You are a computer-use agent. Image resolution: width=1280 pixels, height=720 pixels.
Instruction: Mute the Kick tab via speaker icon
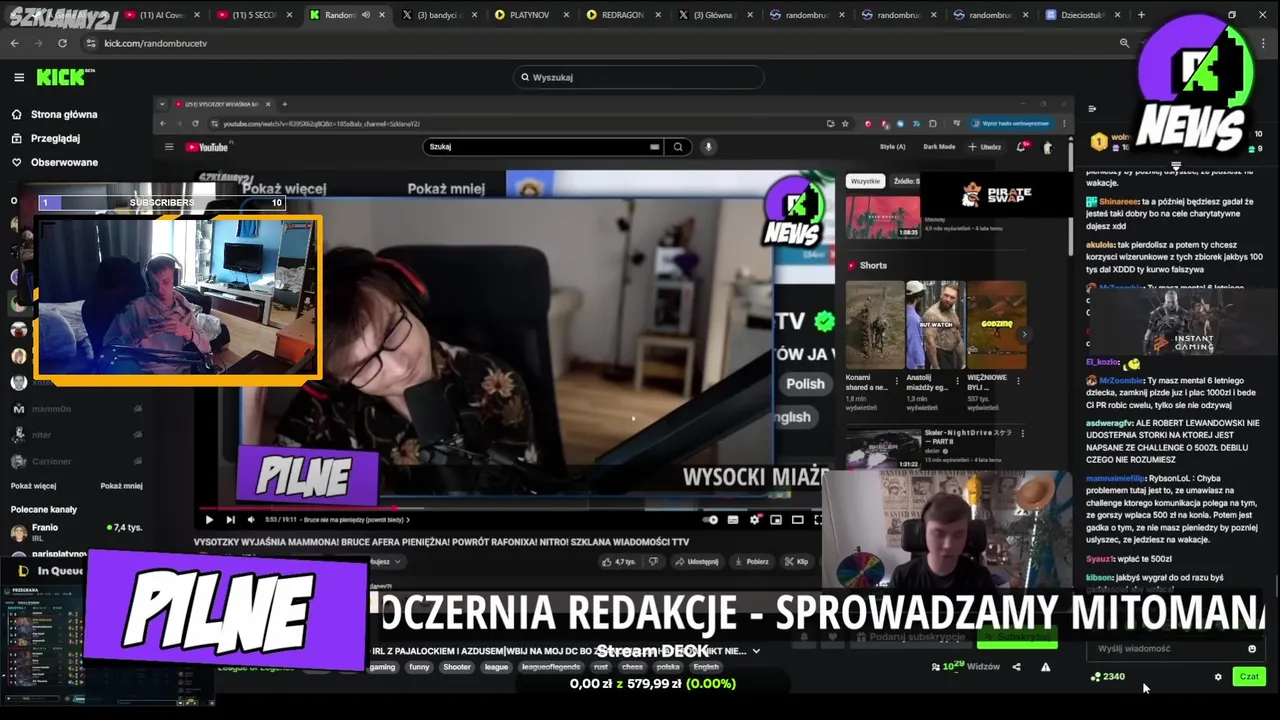(x=365, y=15)
